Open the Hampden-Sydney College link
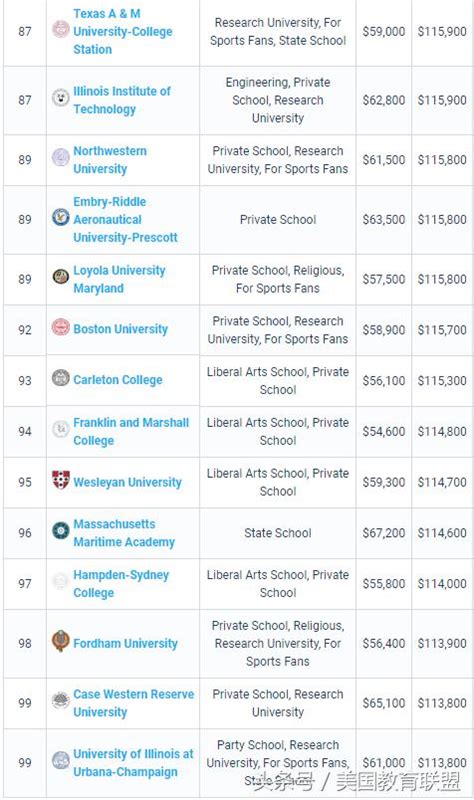Viewport: 474px width, 800px height. coord(121,584)
